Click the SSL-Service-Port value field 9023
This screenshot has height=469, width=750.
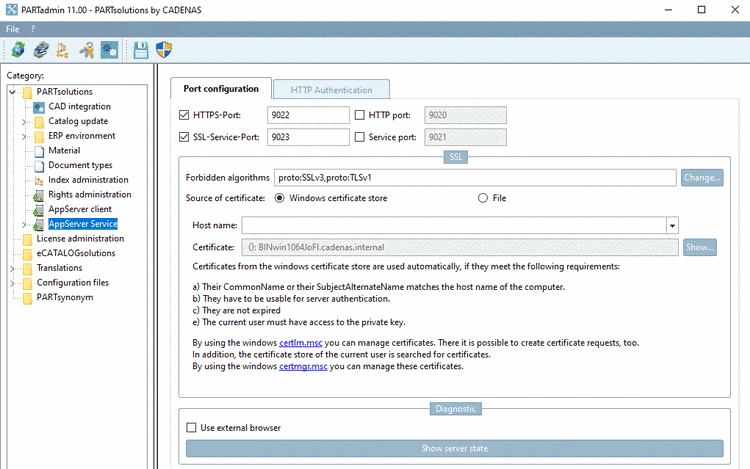[x=308, y=137]
